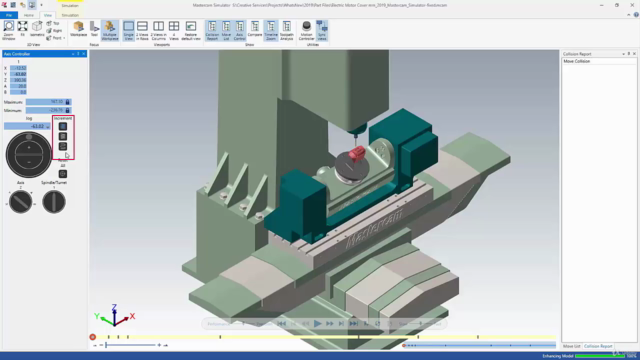640x360 pixels.
Task: Toggle the Move List panel
Action: pyautogui.click(x=226, y=30)
